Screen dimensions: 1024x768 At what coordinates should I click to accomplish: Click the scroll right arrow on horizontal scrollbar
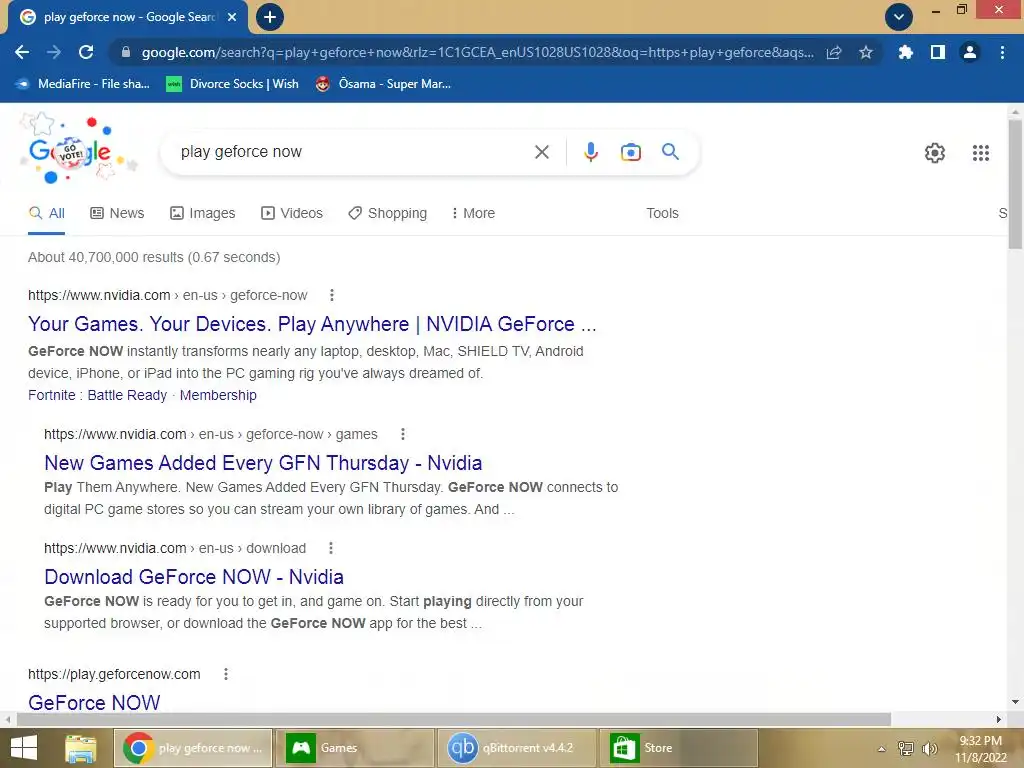[999, 719]
